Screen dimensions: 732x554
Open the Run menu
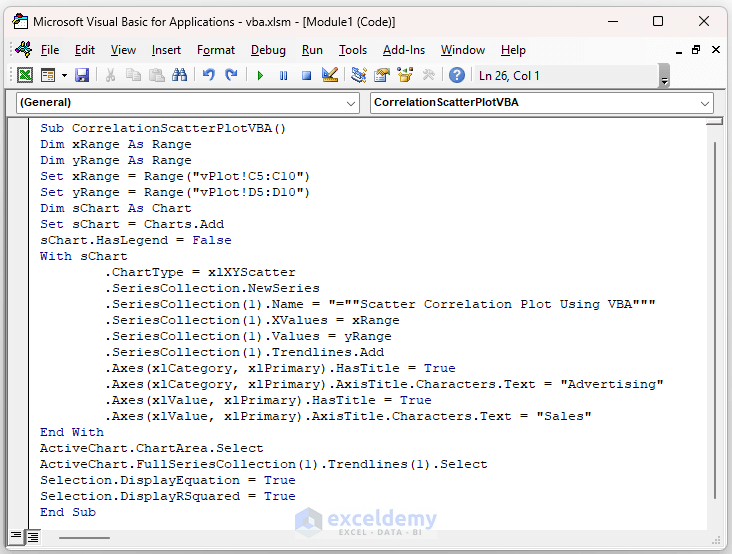point(312,50)
